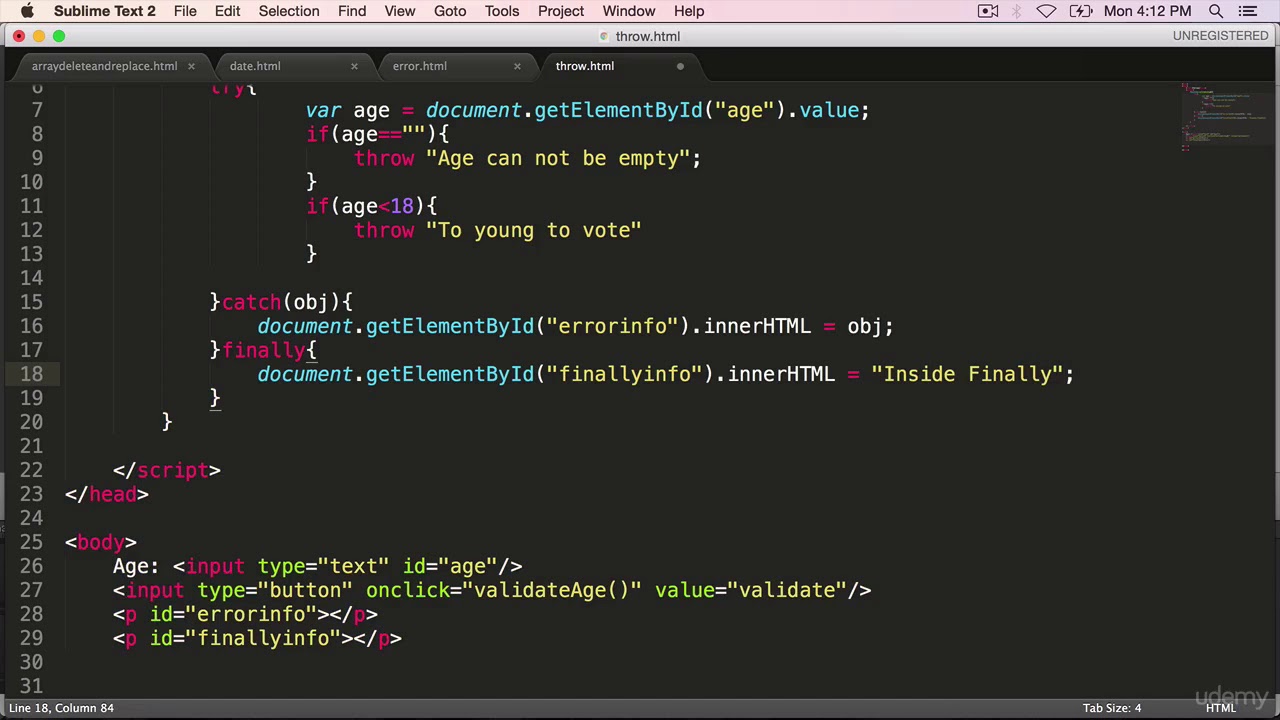Close the arraydeleteandreplace.html tab
Screen dimensions: 1280x720
[191, 66]
